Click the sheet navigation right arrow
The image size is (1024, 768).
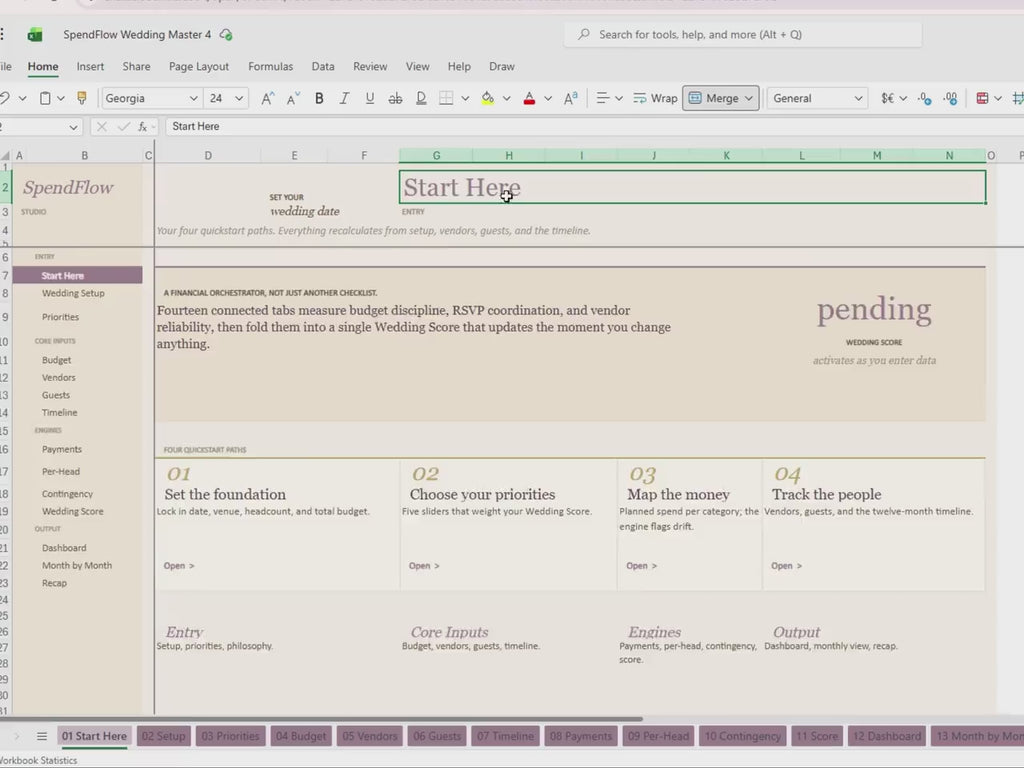coord(16,736)
